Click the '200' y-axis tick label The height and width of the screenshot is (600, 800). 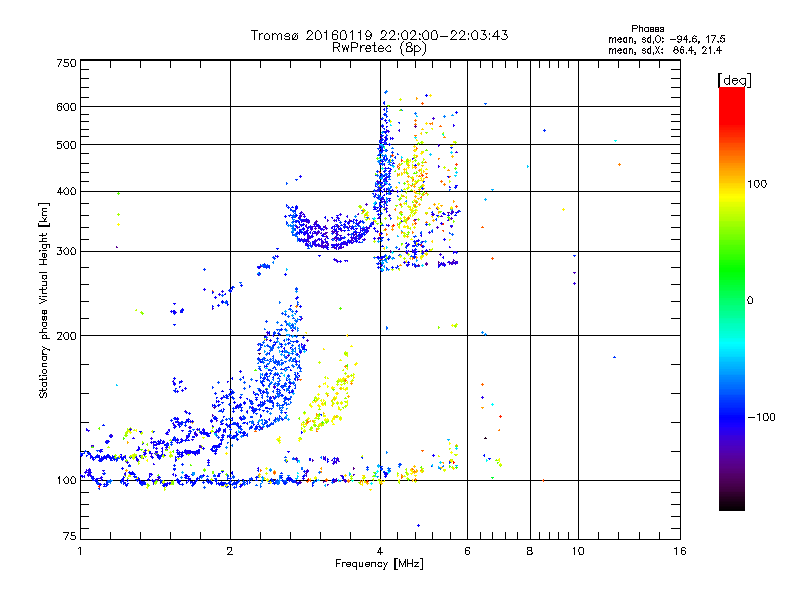tap(66, 336)
